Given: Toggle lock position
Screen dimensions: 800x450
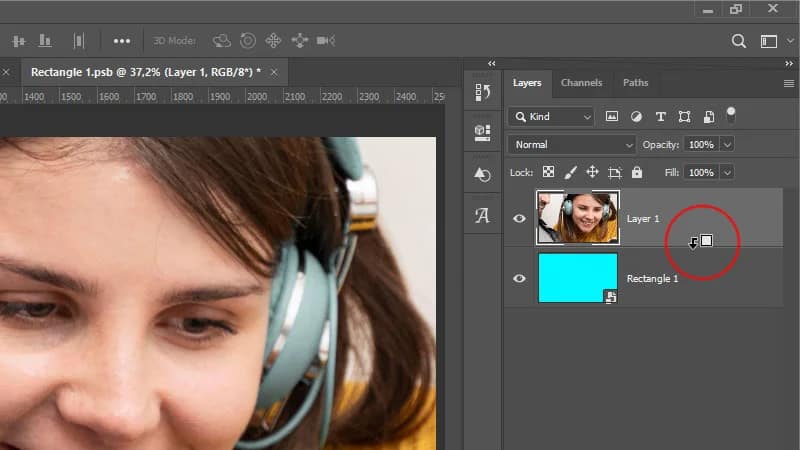Looking at the screenshot, I should 592,172.
